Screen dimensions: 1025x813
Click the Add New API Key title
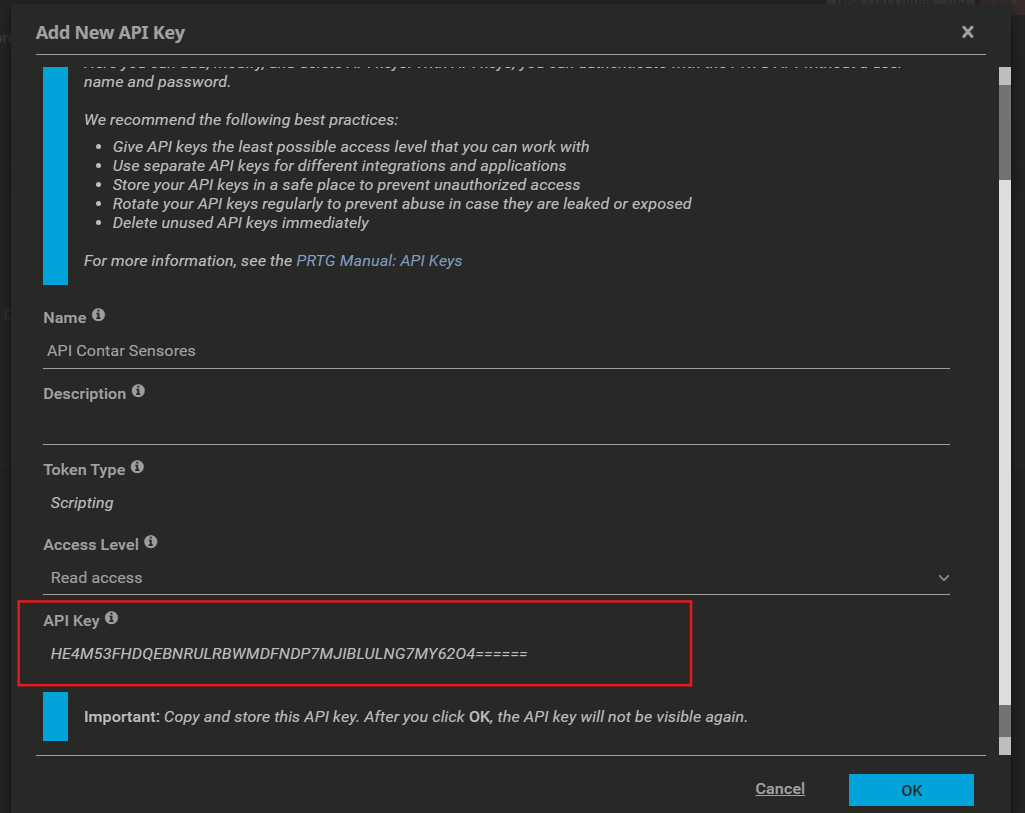110,33
